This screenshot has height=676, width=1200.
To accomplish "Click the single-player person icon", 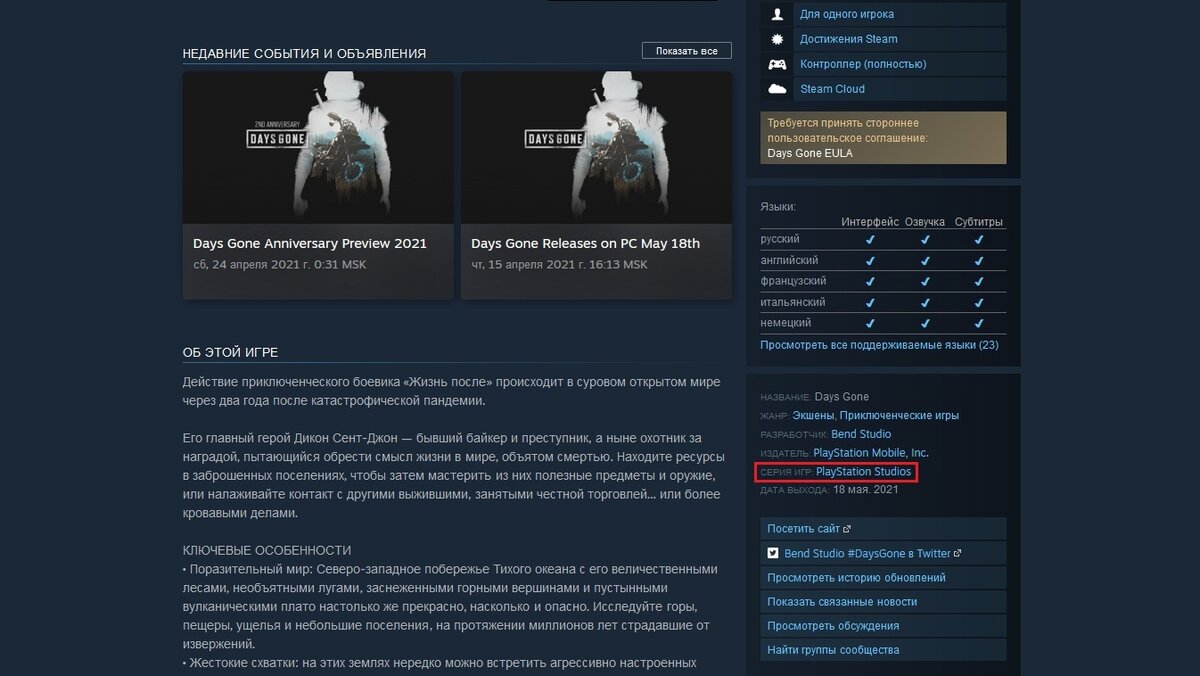I will click(777, 14).
